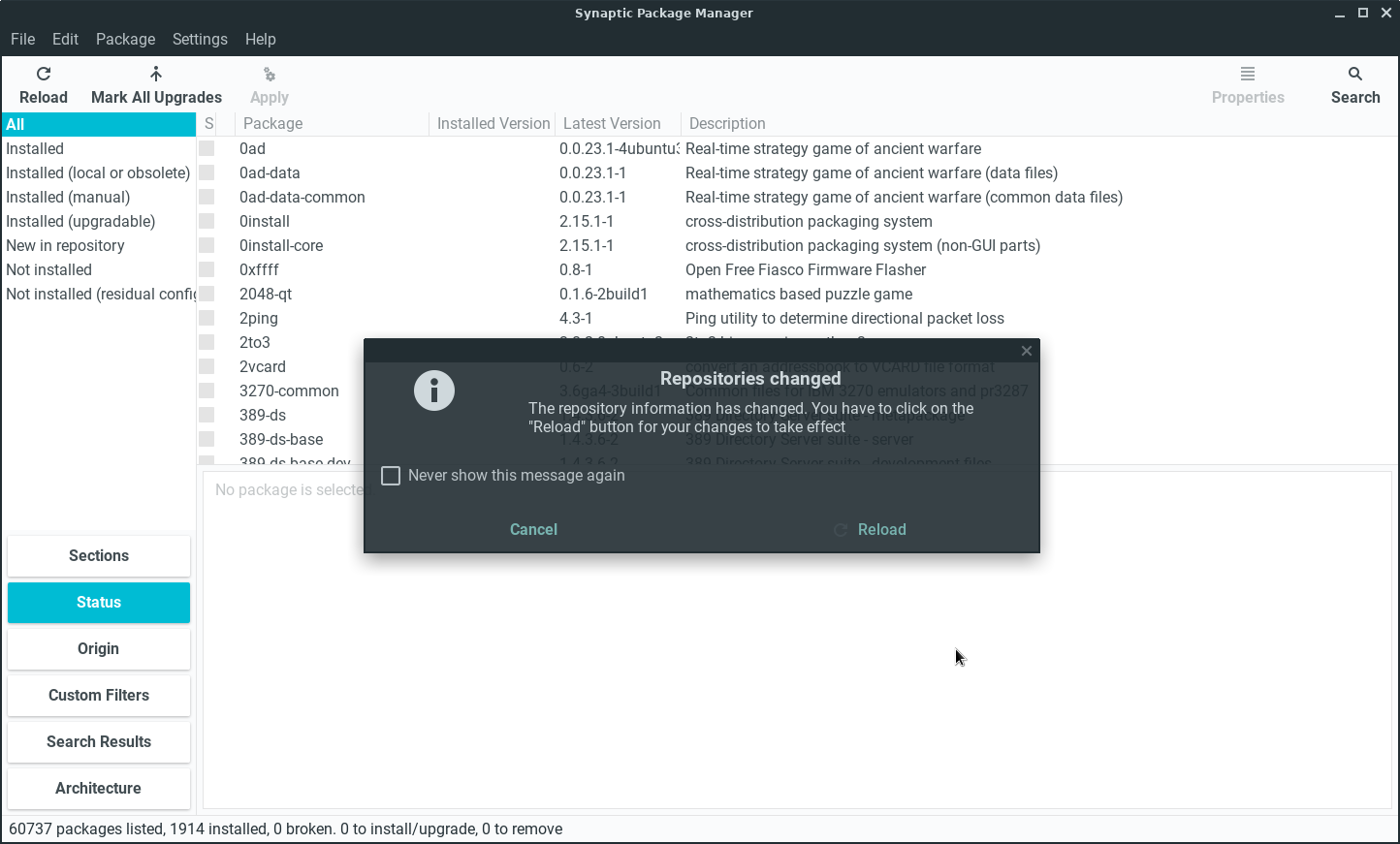
Task: Toggle status checkbox for 2048-qt package
Action: click(x=207, y=294)
